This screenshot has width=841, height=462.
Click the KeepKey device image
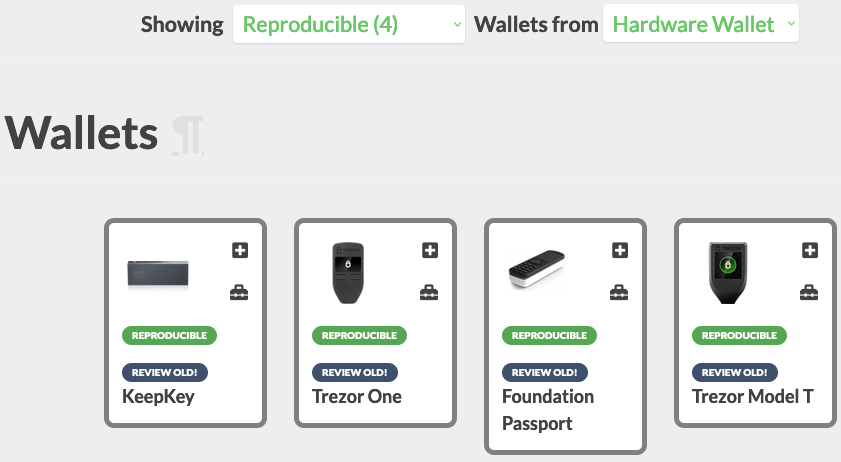[158, 274]
